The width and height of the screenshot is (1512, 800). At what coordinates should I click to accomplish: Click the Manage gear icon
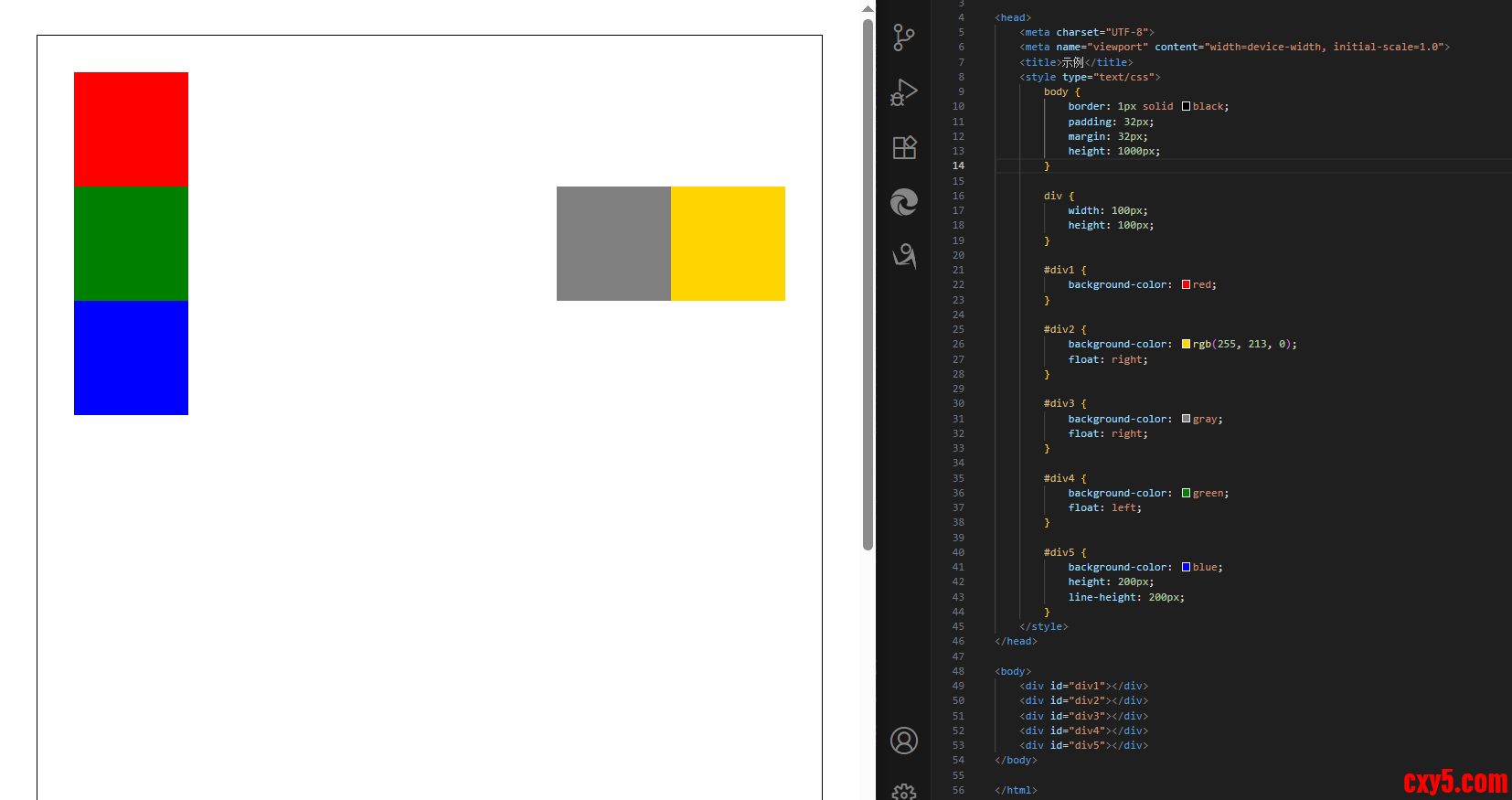click(x=903, y=792)
